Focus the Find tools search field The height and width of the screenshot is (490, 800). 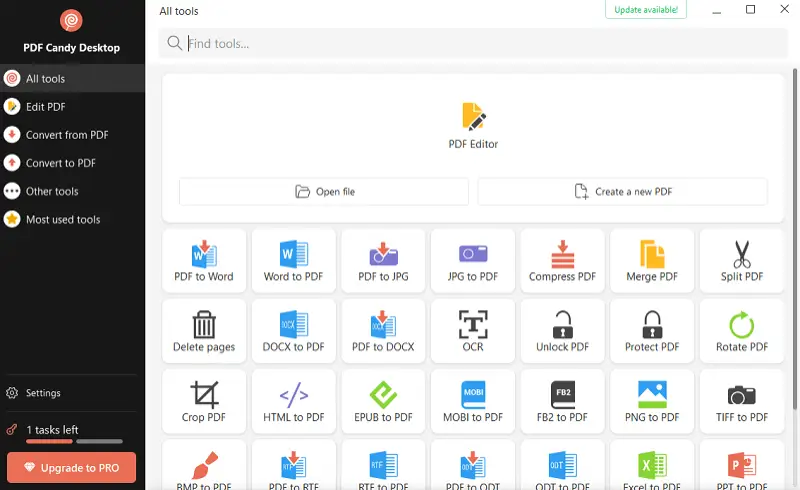click(473, 43)
